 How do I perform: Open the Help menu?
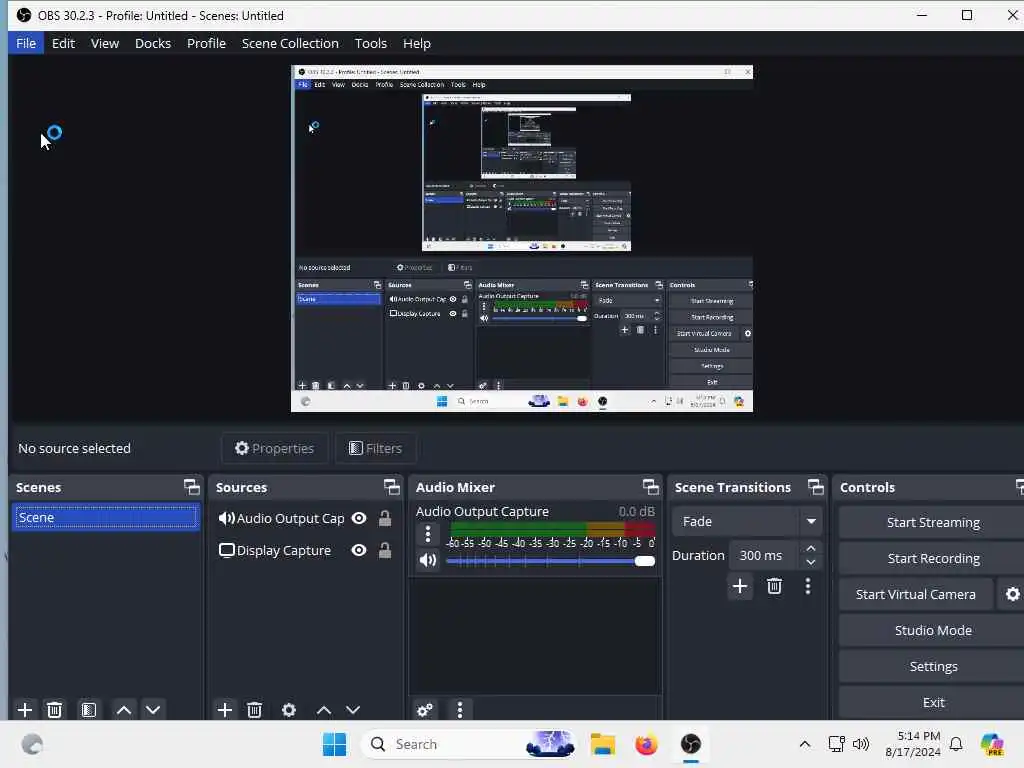click(x=417, y=43)
